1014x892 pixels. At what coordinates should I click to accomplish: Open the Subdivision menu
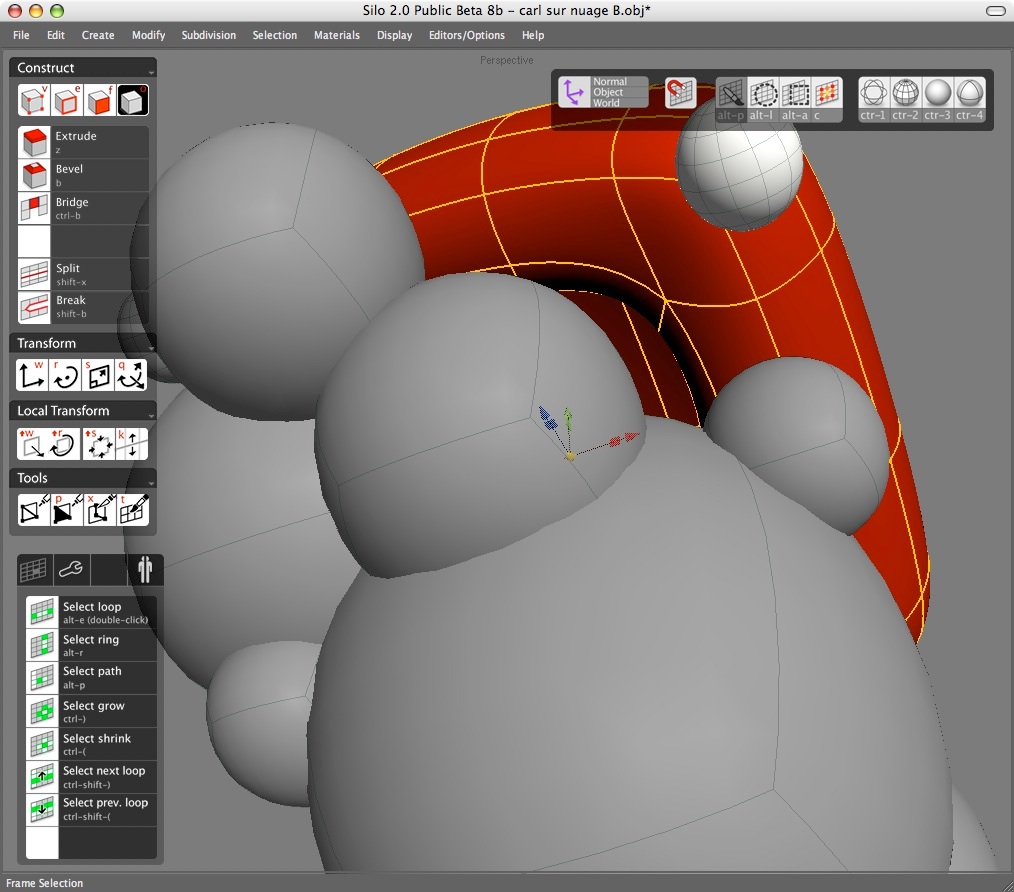click(x=208, y=35)
